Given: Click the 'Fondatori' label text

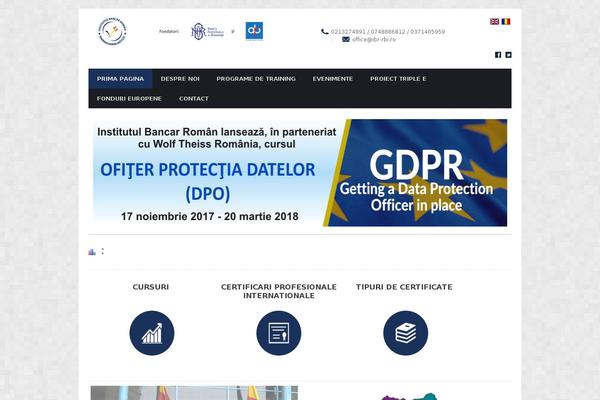Looking at the screenshot, I should [x=169, y=31].
